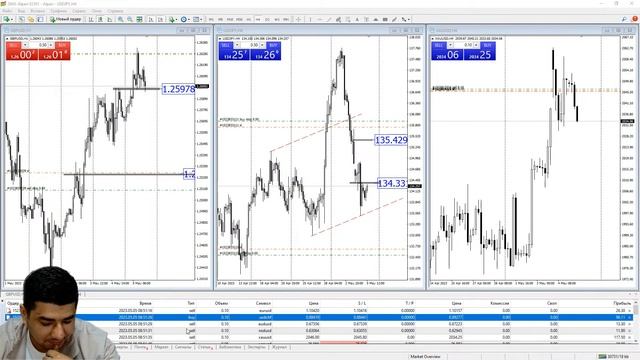Expand the Indicators dropdown arrow
Image resolution: width=640 pixels, height=360 pixels.
pos(177,19)
